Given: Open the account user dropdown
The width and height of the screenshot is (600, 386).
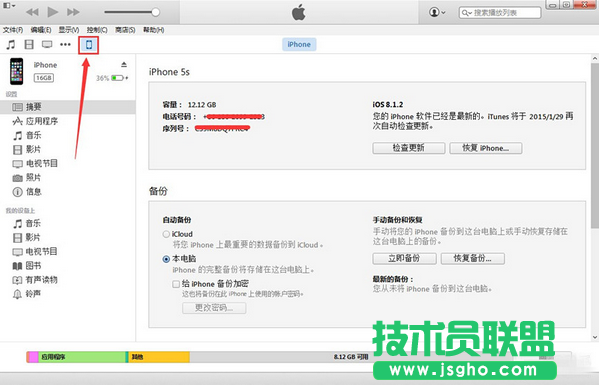Looking at the screenshot, I should click(437, 12).
